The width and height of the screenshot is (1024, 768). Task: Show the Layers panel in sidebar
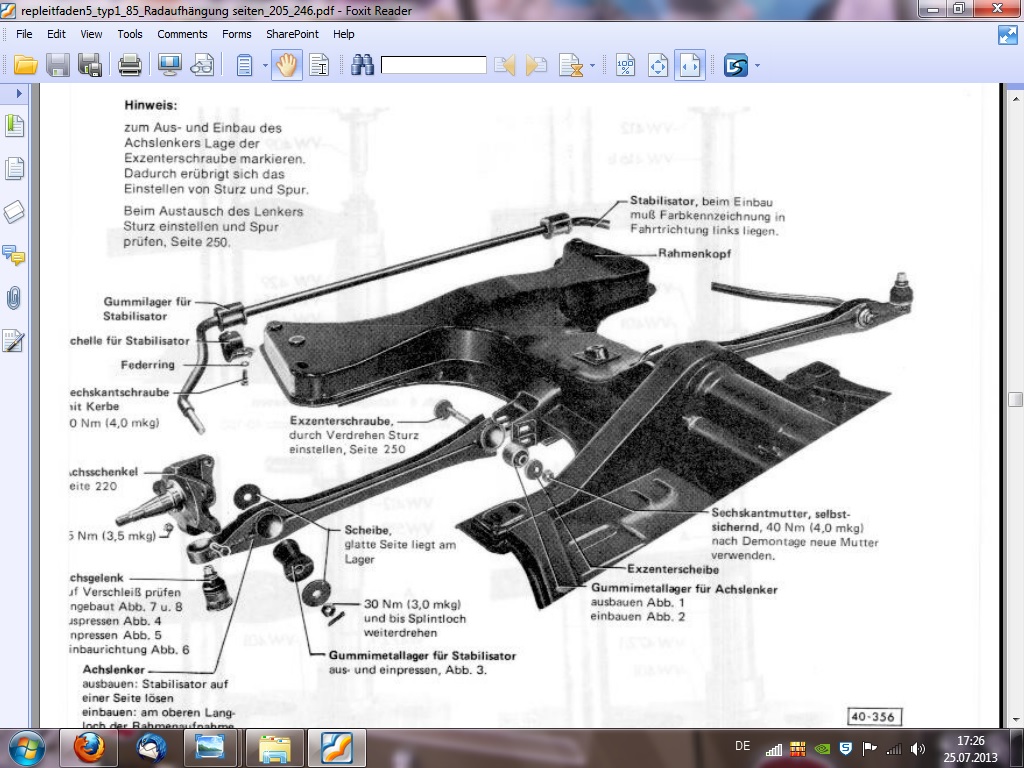coord(14,212)
